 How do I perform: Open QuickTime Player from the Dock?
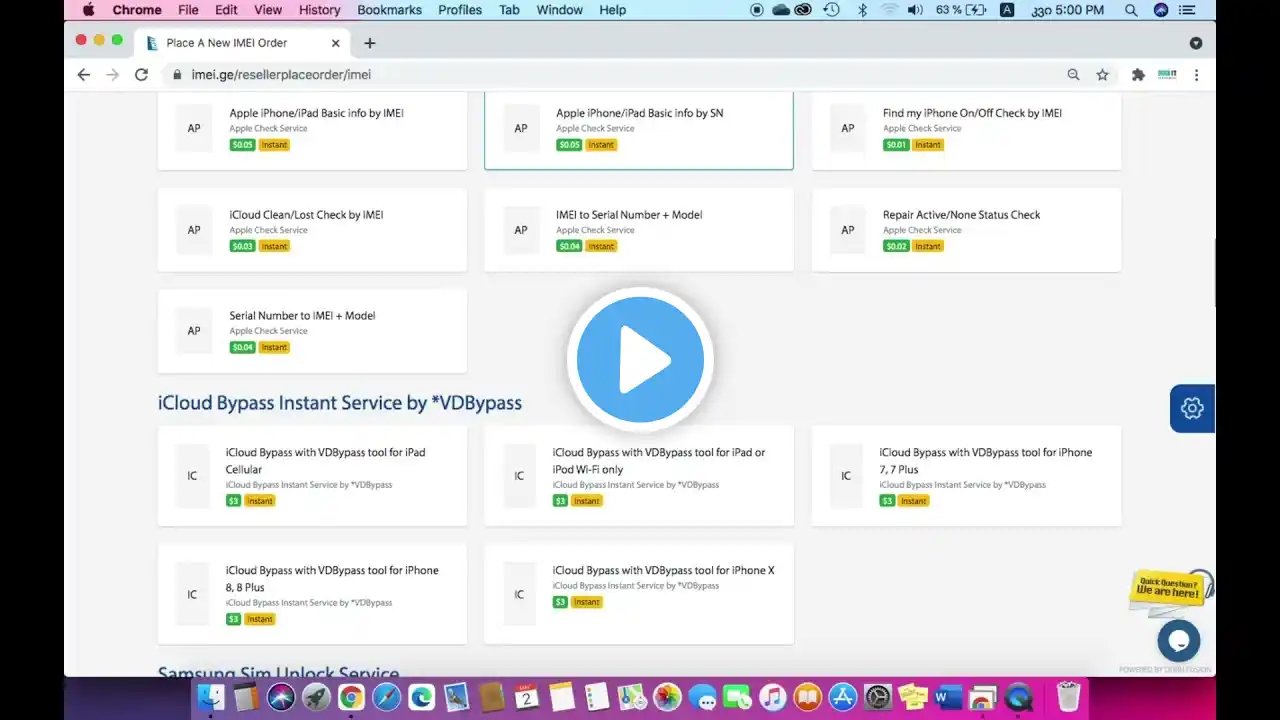coord(1019,697)
